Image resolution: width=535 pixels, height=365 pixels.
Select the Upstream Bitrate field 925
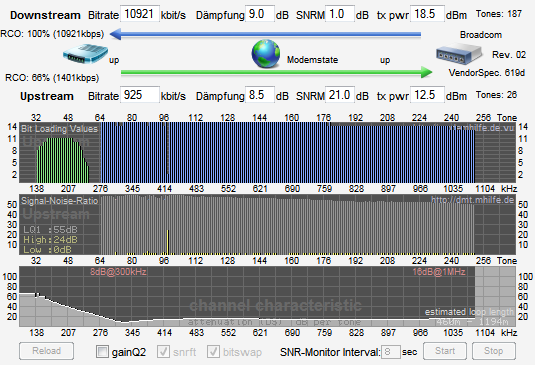pyautogui.click(x=140, y=95)
